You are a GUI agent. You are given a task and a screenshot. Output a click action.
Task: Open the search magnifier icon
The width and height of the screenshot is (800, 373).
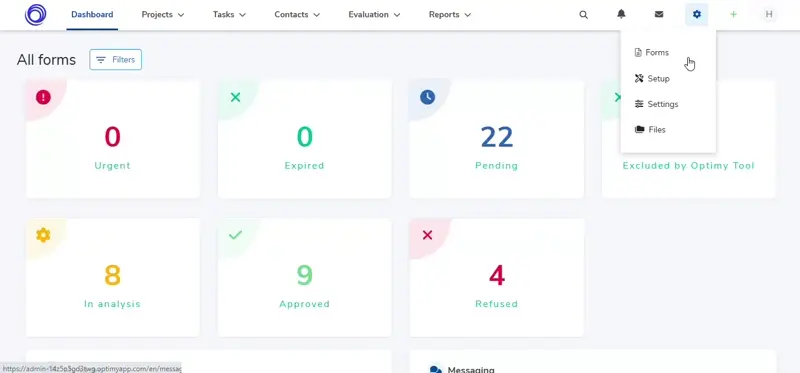click(583, 15)
